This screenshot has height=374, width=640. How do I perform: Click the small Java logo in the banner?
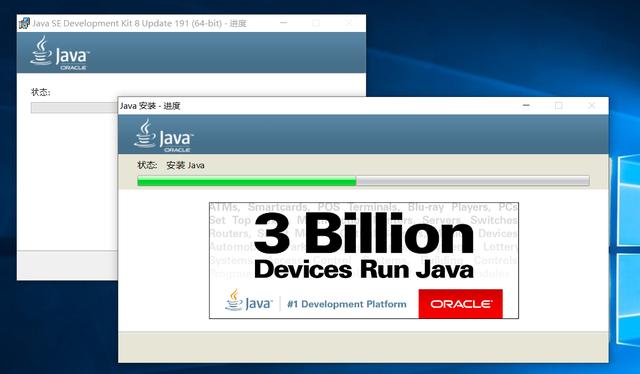(249, 301)
